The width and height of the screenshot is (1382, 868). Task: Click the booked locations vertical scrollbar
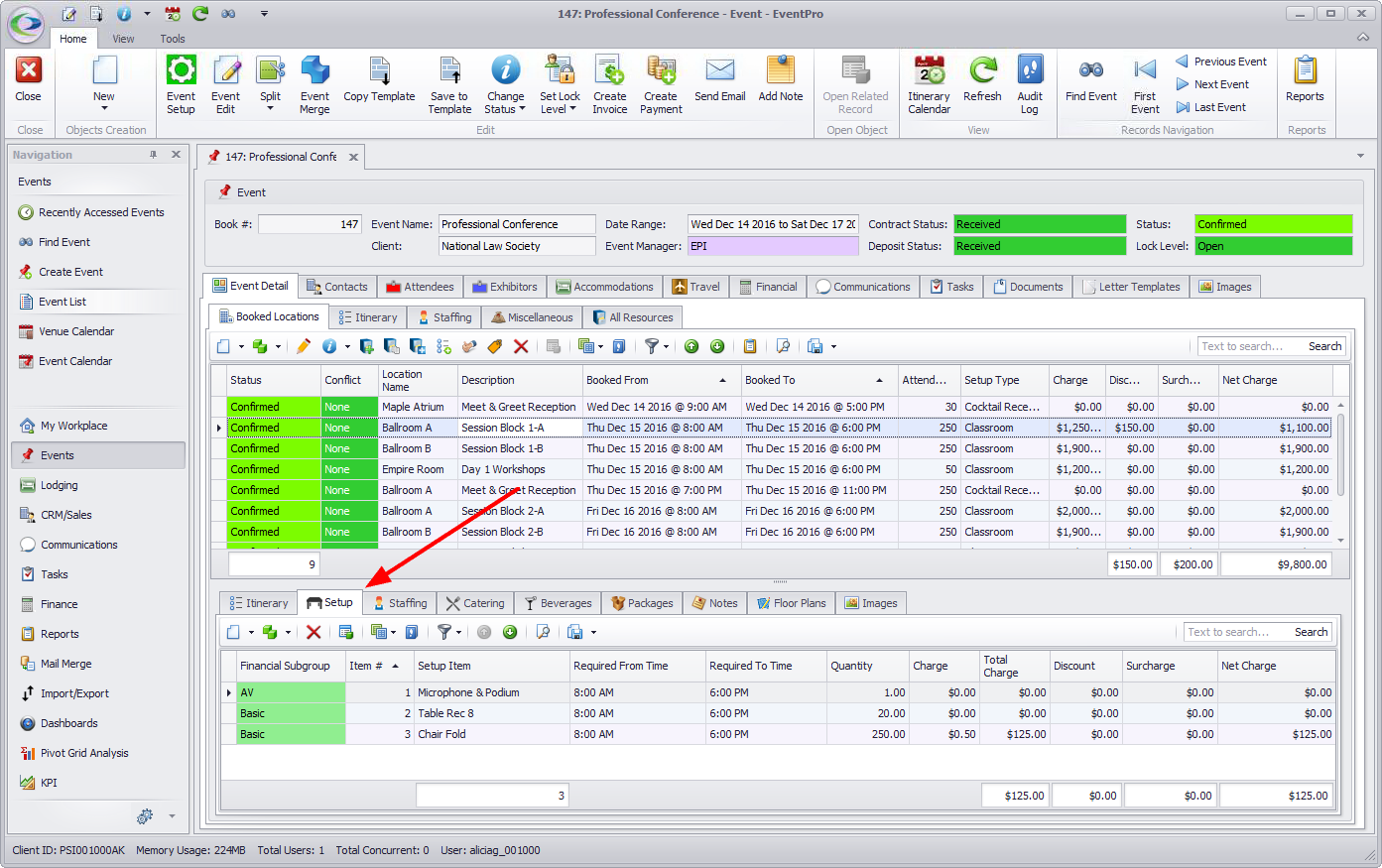point(1341,456)
